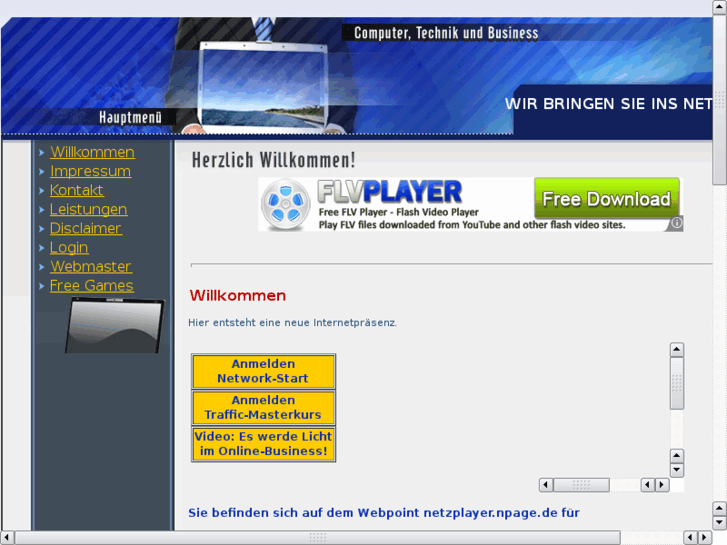Click the inner frame scroll-right arrow
Viewport: 727px width, 545px height.
coord(662,485)
